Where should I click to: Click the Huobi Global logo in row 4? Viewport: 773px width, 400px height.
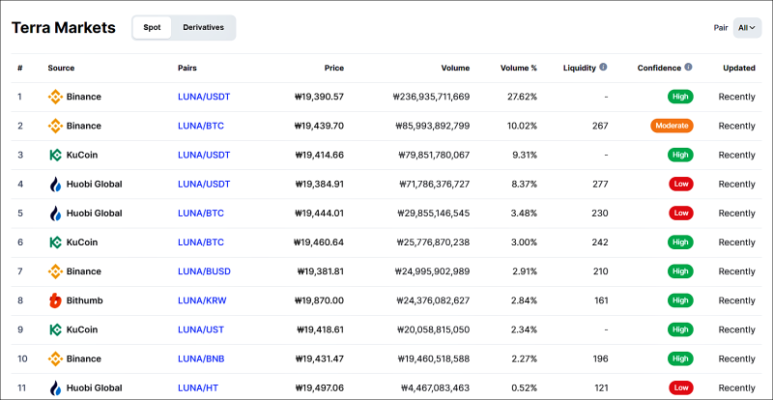coord(55,184)
